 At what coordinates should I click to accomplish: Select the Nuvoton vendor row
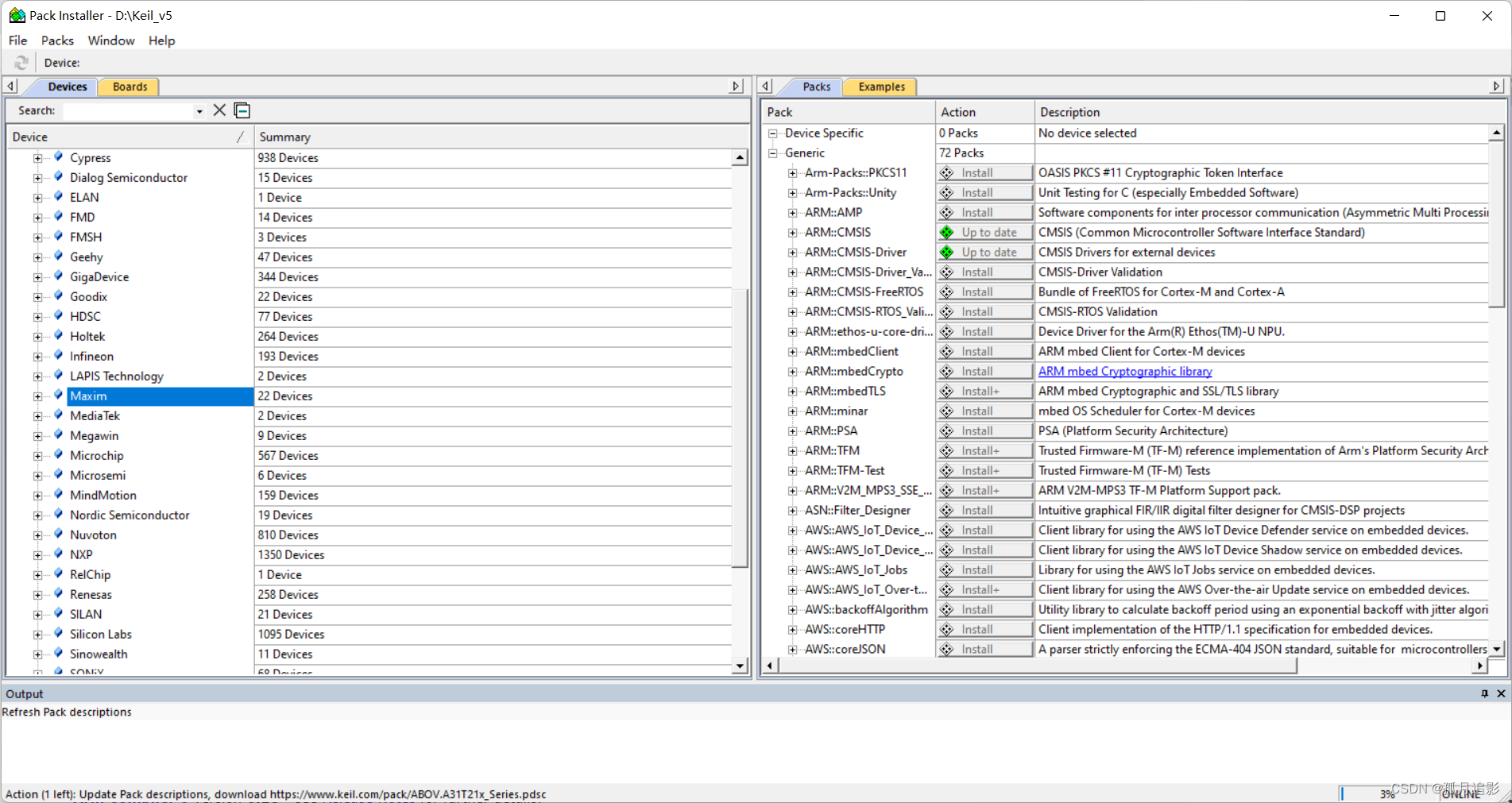tap(93, 535)
